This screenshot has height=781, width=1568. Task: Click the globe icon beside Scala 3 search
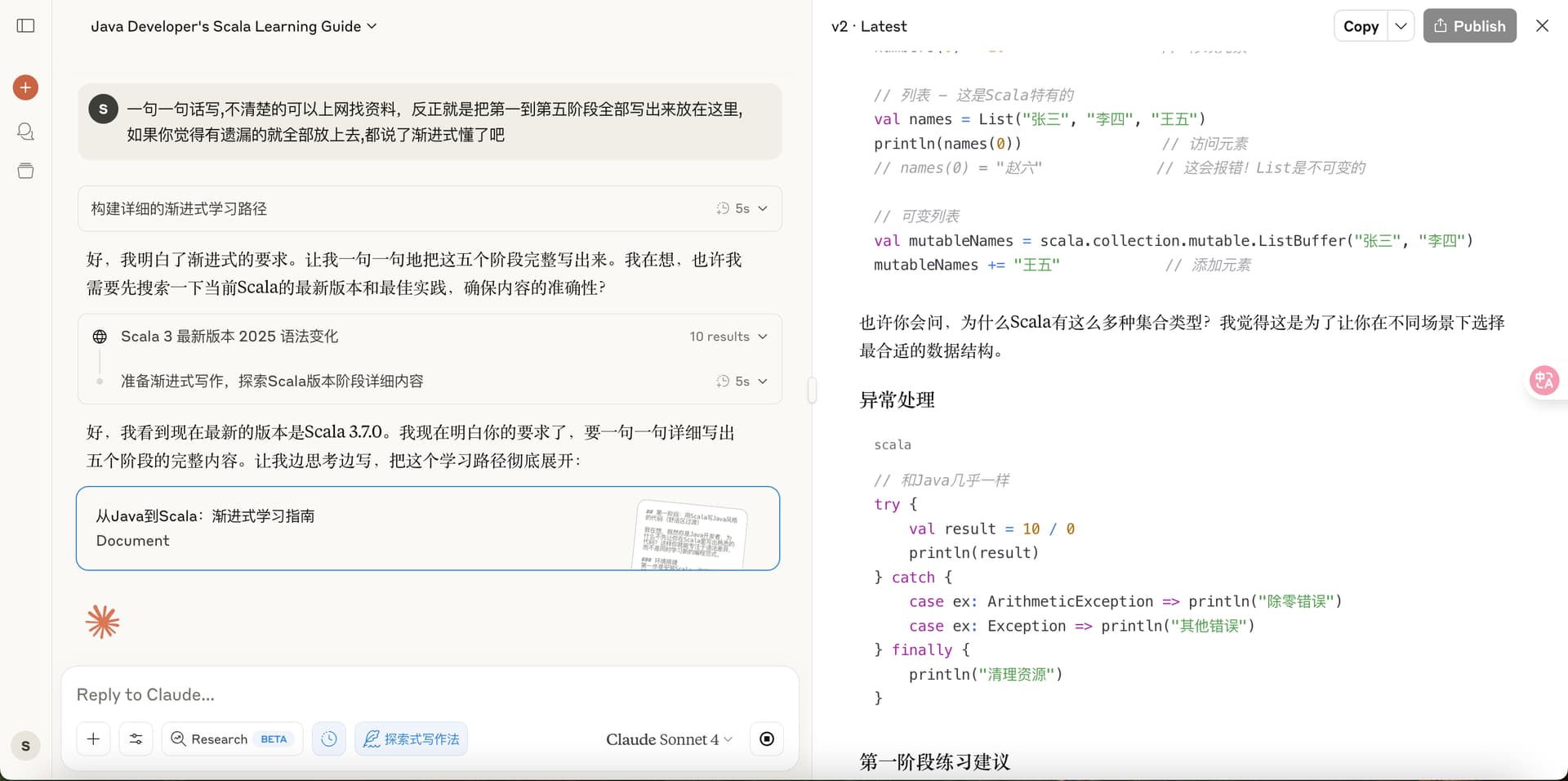click(100, 337)
